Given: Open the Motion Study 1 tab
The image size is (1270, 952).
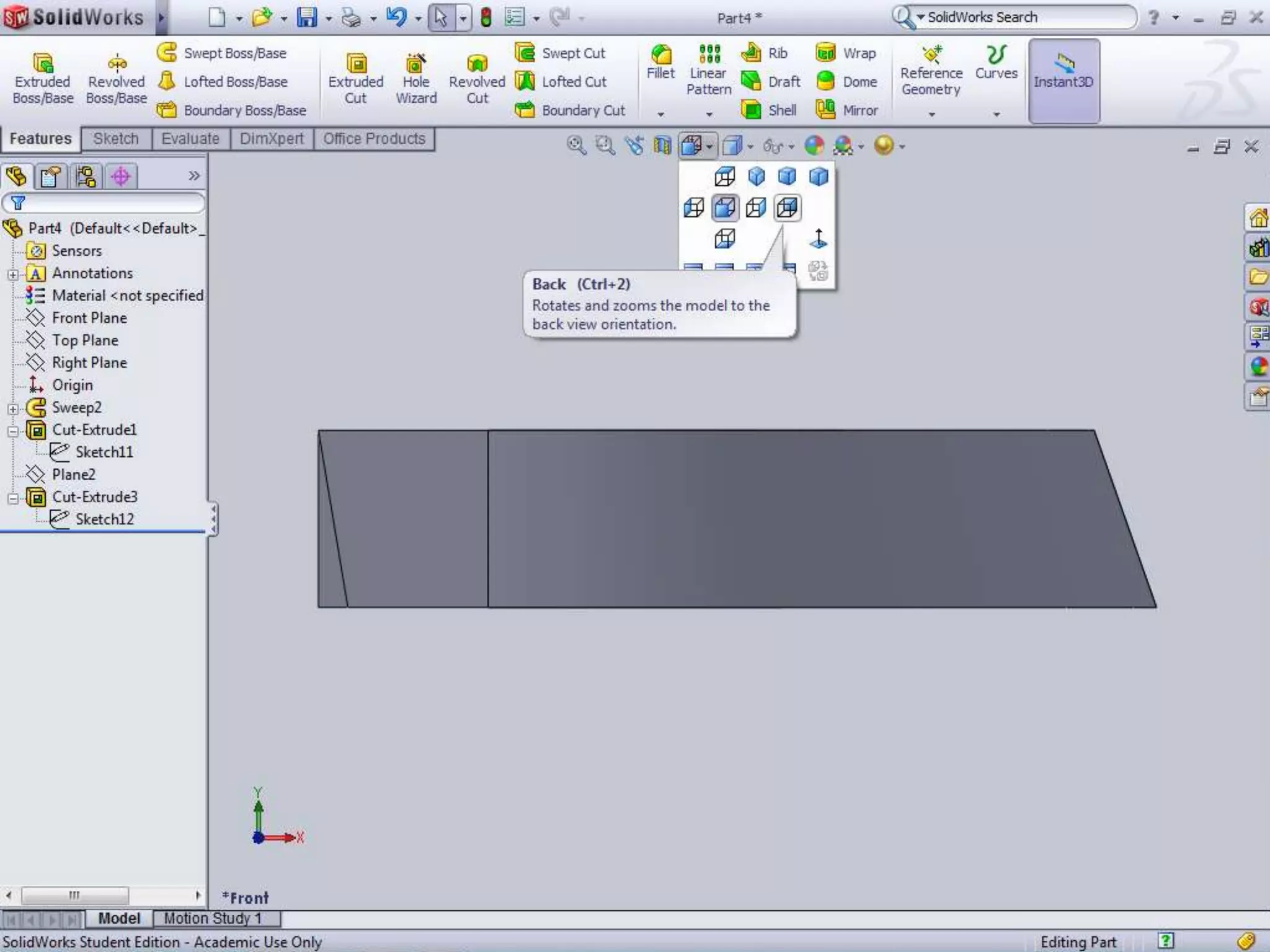Looking at the screenshot, I should pyautogui.click(x=212, y=918).
